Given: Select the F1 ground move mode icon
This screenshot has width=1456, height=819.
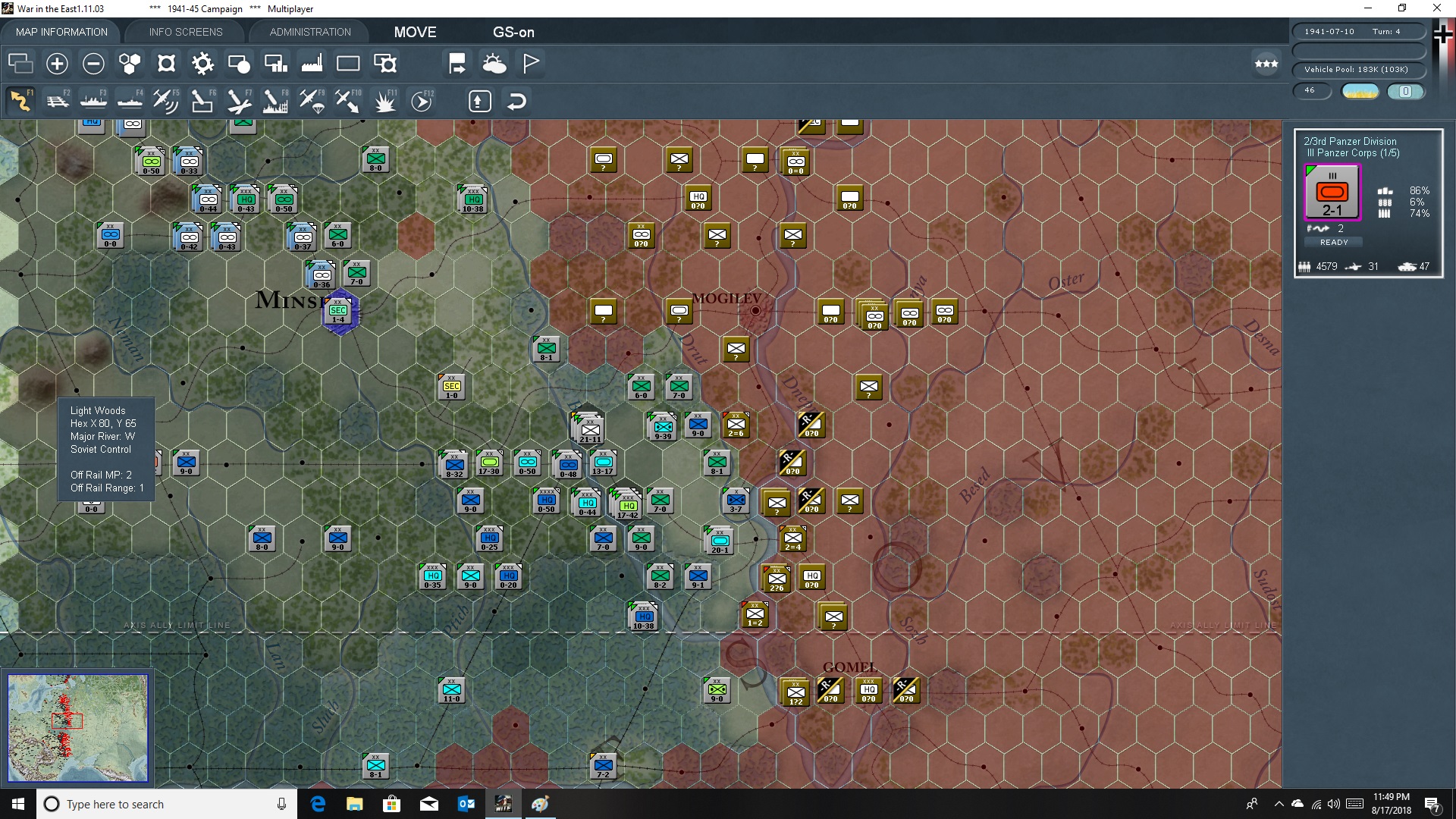Looking at the screenshot, I should (20, 101).
